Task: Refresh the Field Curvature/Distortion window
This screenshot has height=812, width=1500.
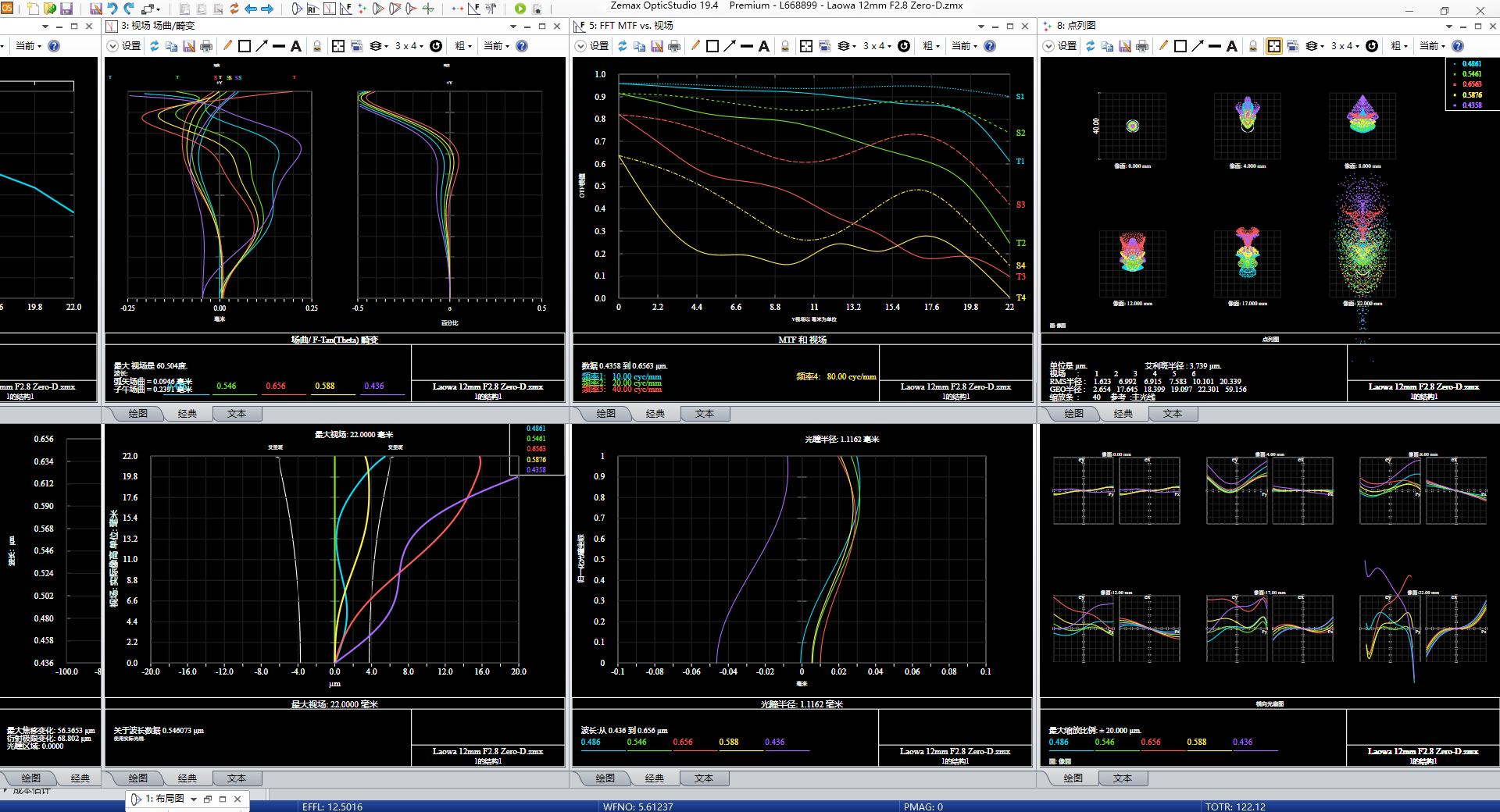Action: [155, 46]
